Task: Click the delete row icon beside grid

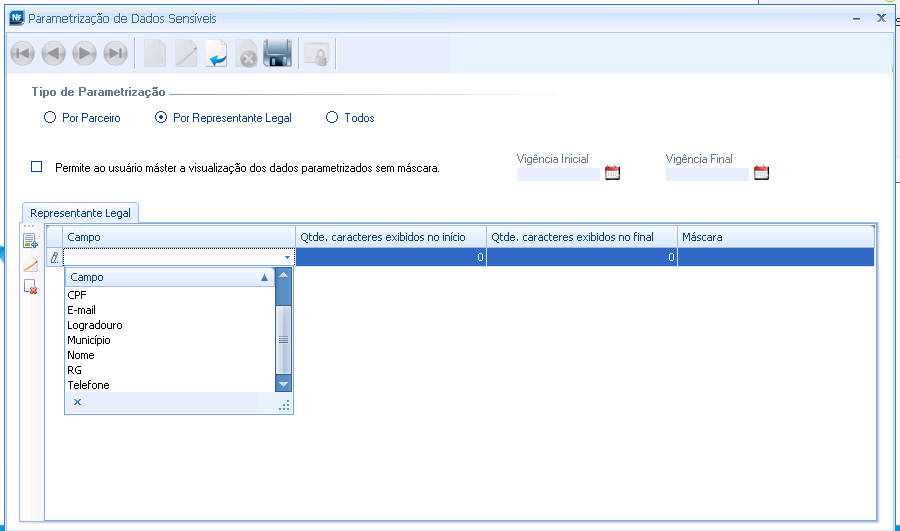Action: coord(30,287)
